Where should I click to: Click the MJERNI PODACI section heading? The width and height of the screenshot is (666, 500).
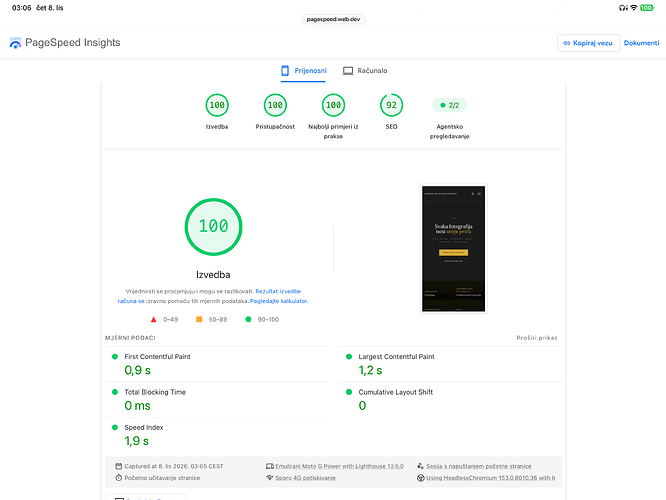(130, 338)
